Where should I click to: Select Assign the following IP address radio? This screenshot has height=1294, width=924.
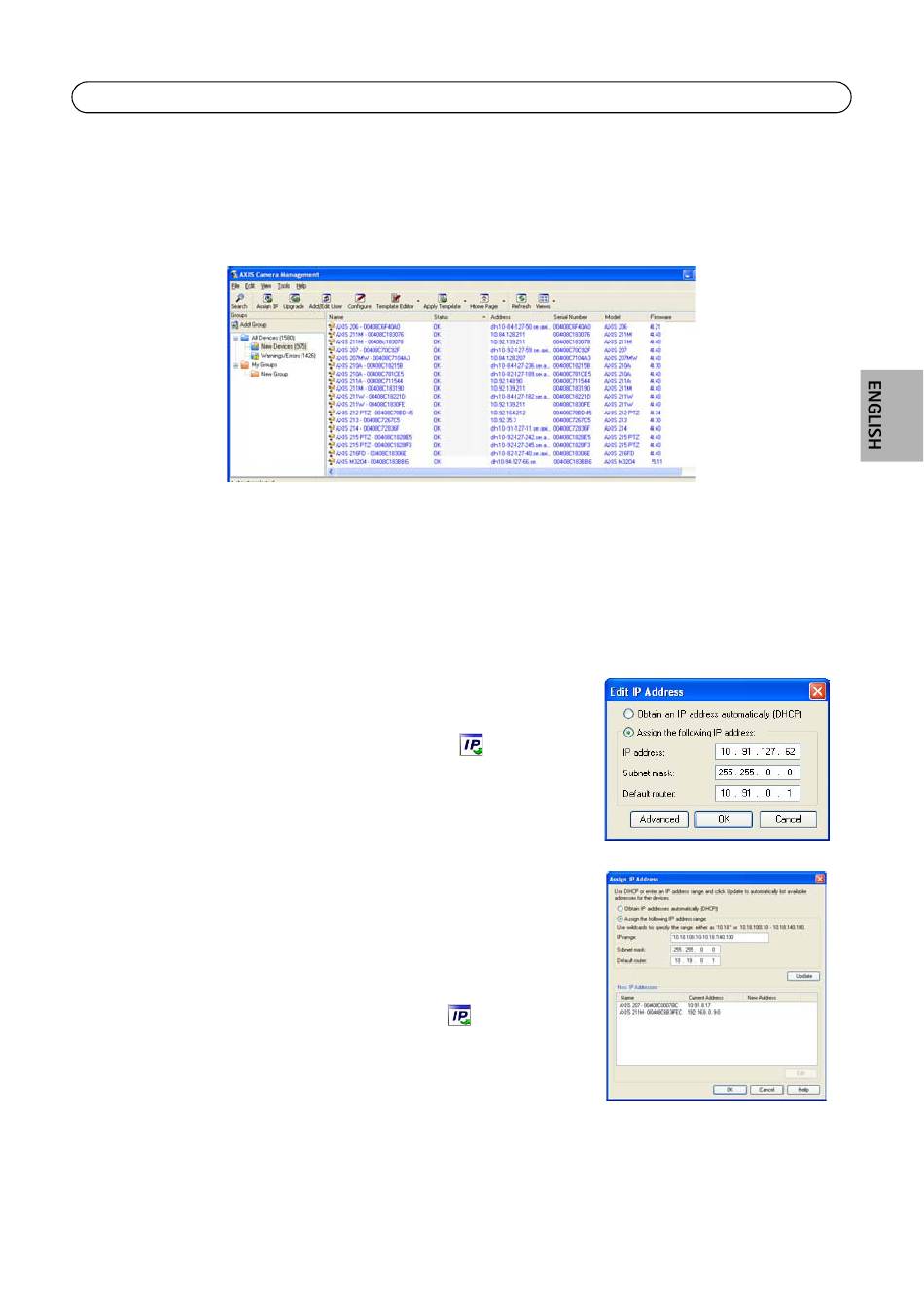pyautogui.click(x=690, y=733)
